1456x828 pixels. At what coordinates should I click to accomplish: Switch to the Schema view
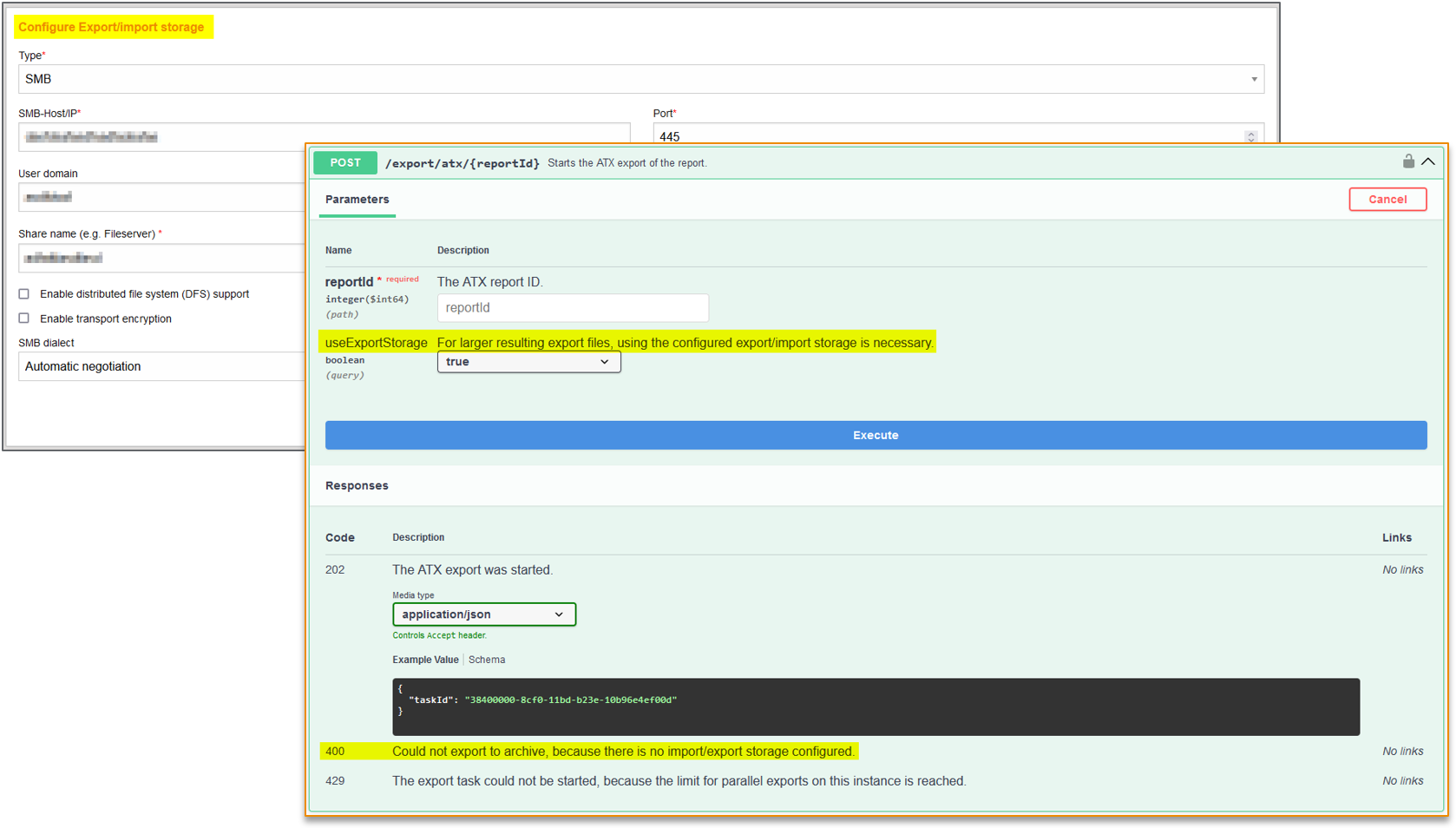(487, 660)
